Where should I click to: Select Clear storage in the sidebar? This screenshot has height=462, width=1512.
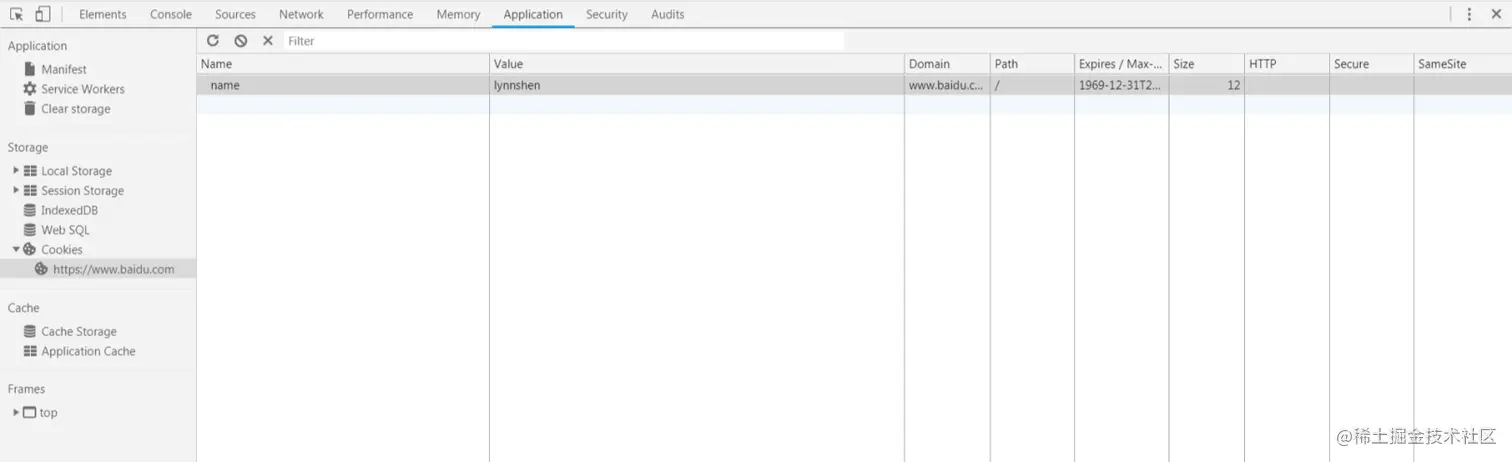point(76,109)
